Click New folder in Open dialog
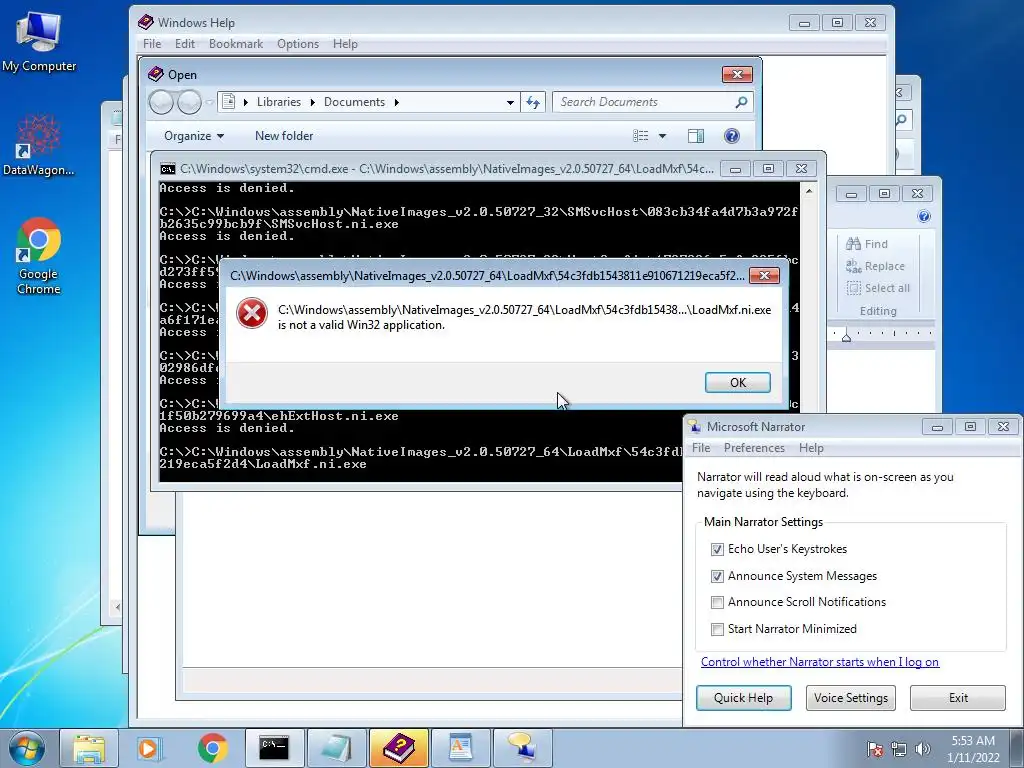1024x768 pixels. click(284, 136)
